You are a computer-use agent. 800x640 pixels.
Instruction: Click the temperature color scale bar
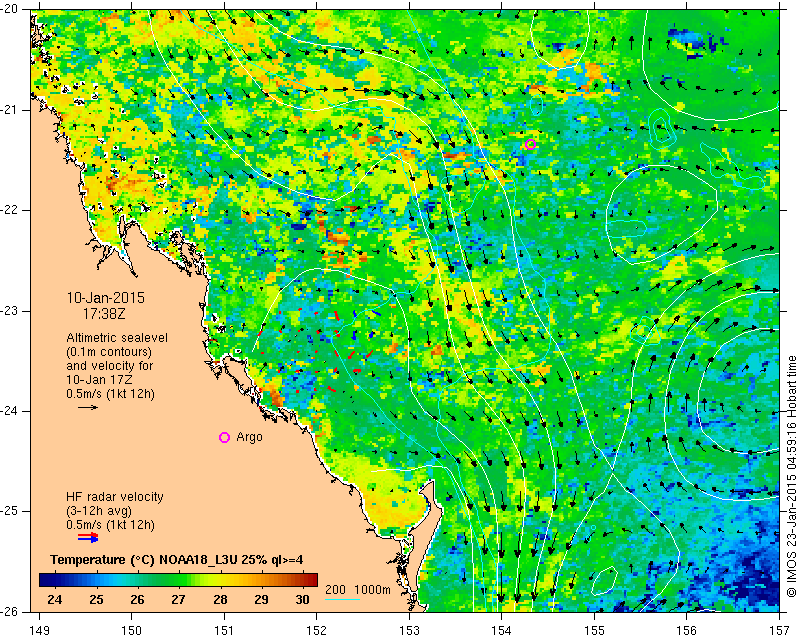coord(178,580)
